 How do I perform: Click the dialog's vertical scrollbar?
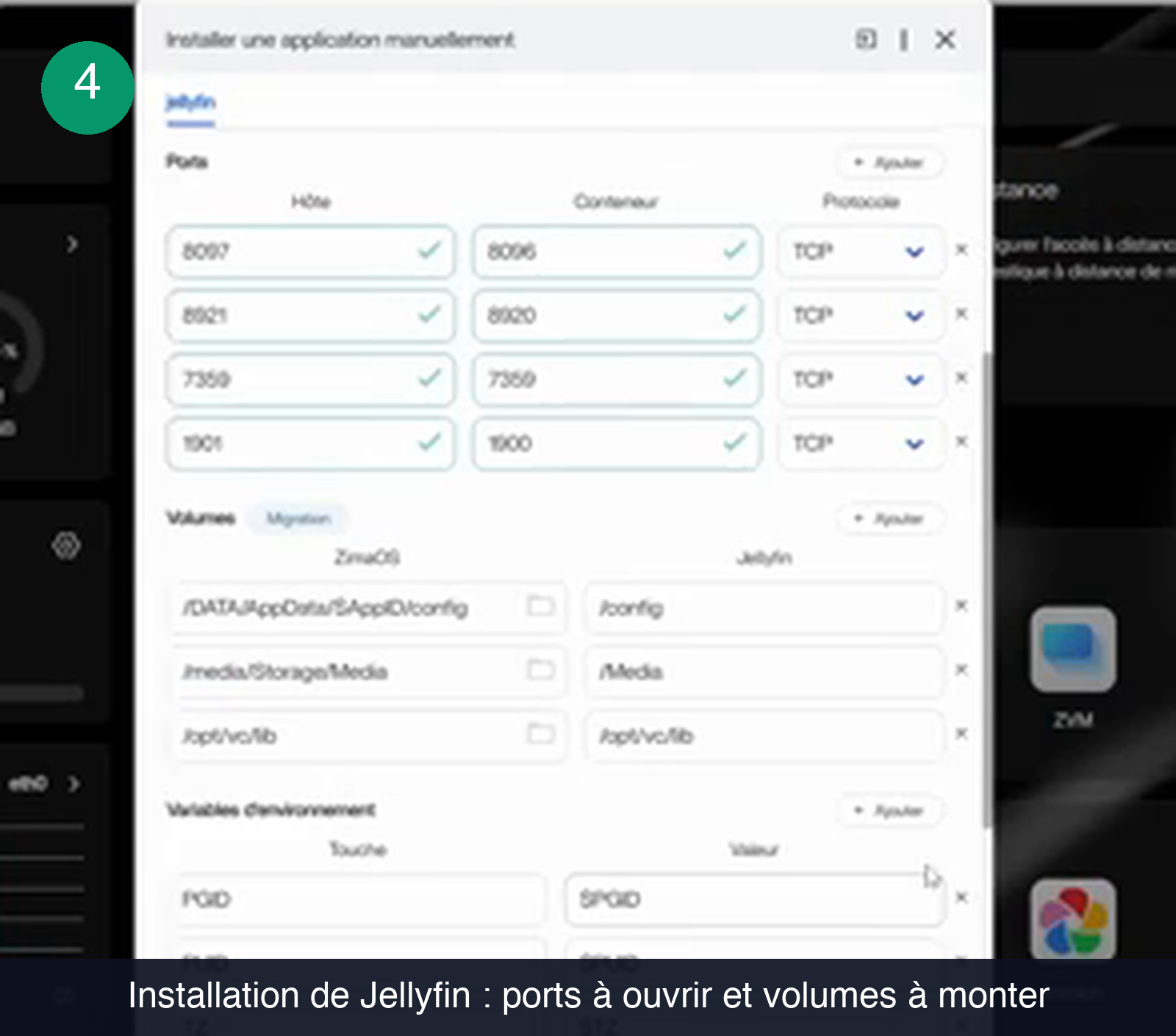click(x=987, y=590)
